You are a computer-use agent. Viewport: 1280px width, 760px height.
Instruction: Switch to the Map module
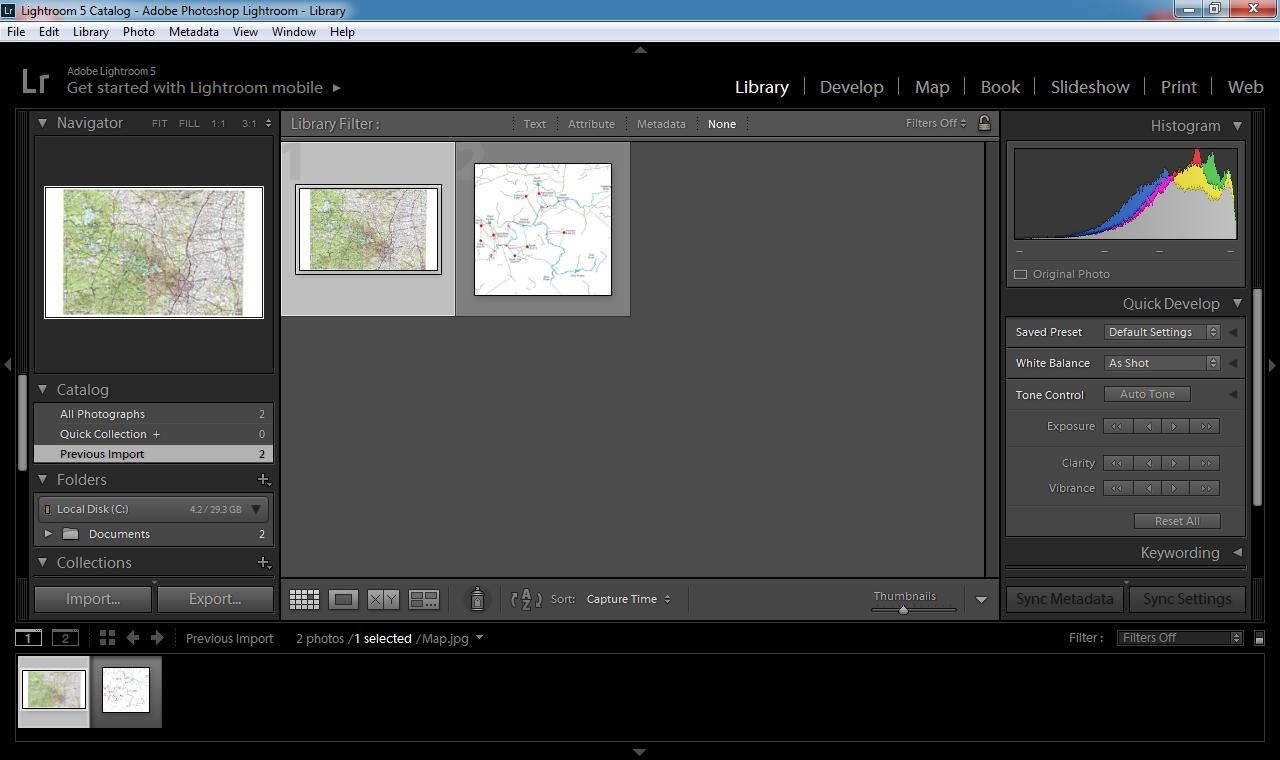pyautogui.click(x=932, y=87)
